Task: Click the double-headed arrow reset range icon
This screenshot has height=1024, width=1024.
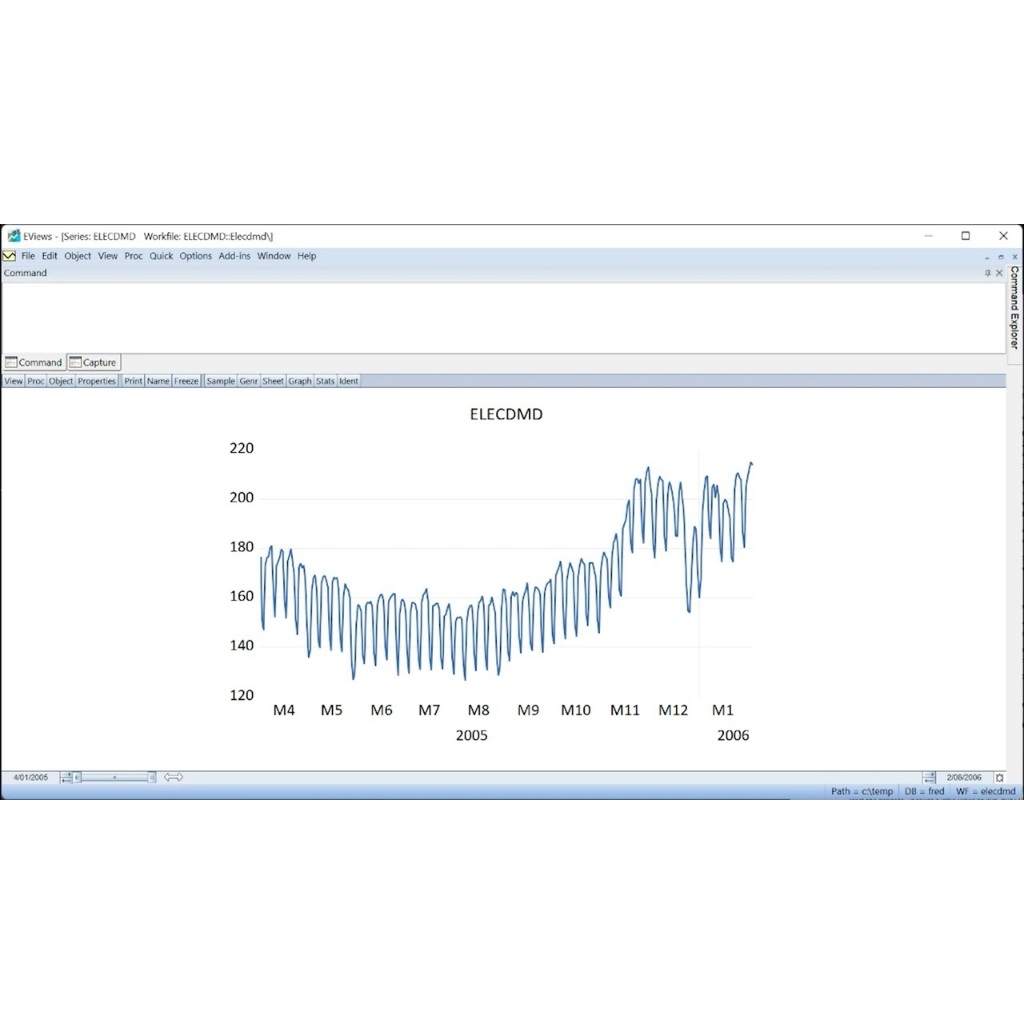Action: [173, 777]
